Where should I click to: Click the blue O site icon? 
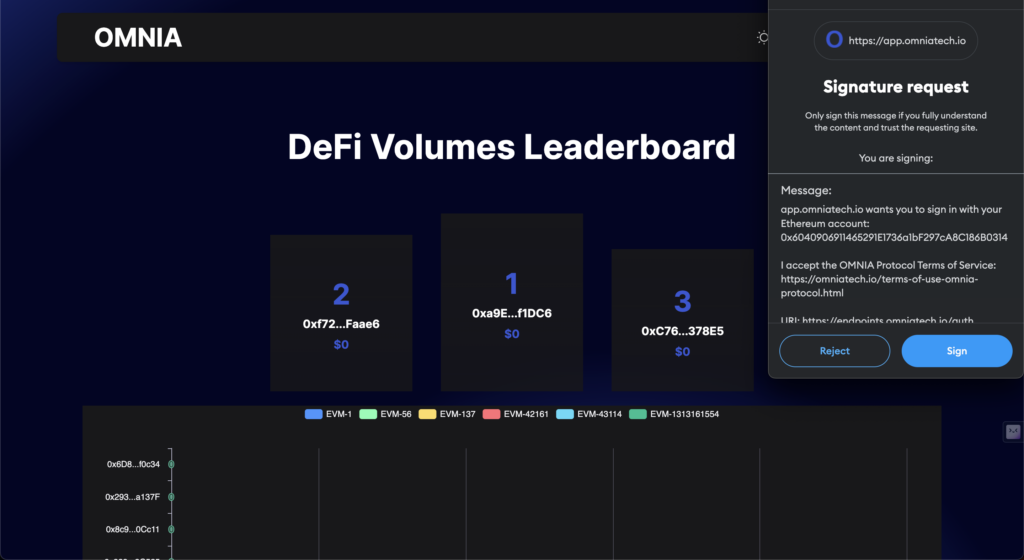(834, 40)
